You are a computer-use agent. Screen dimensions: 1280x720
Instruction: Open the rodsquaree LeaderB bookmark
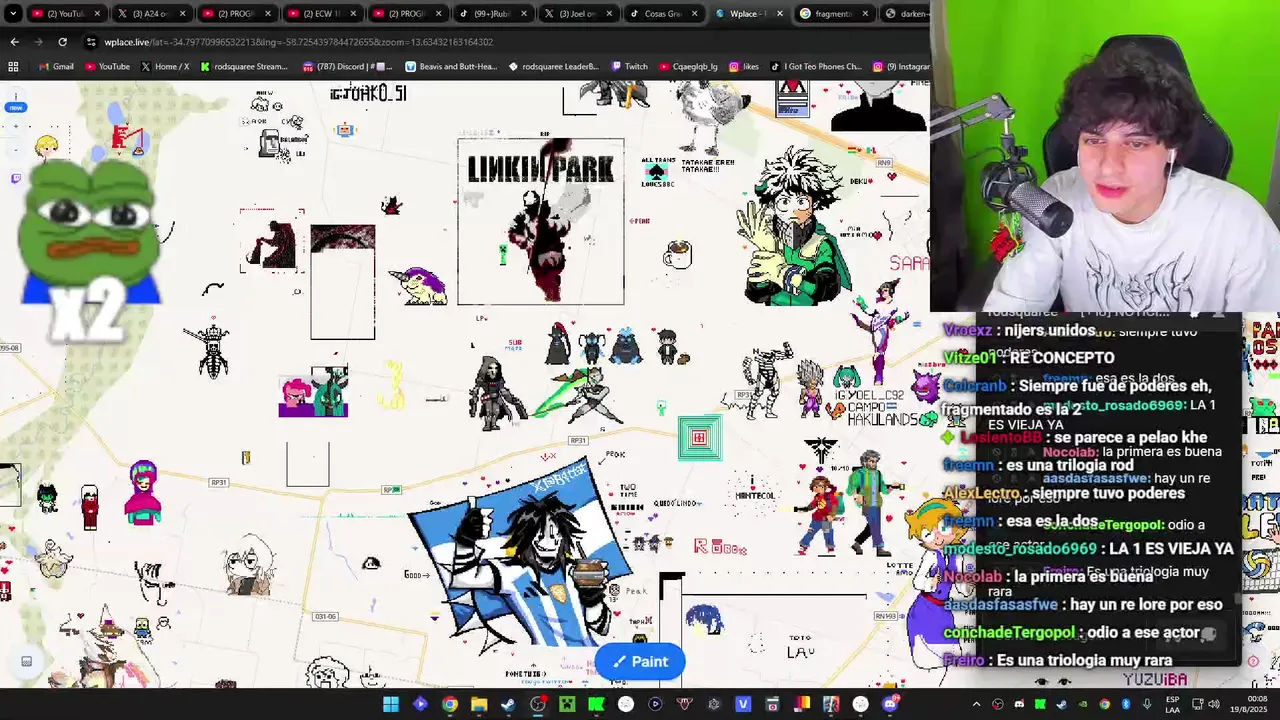click(554, 66)
